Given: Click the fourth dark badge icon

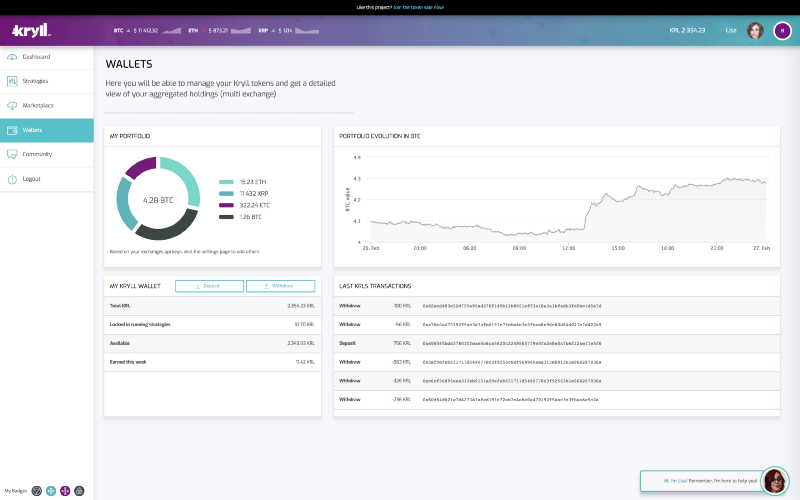Looking at the screenshot, I should pyautogui.click(x=79, y=491).
